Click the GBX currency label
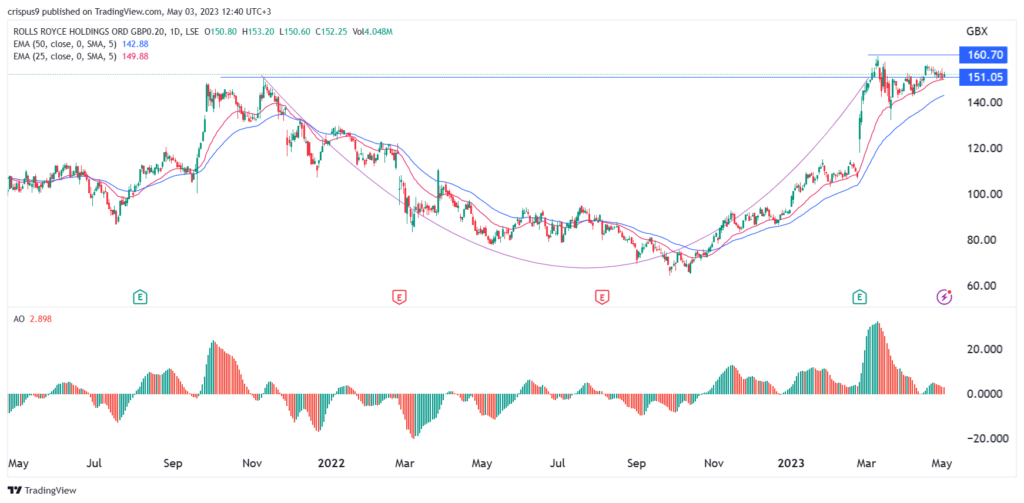The width and height of the screenshot is (1024, 503). [976, 31]
